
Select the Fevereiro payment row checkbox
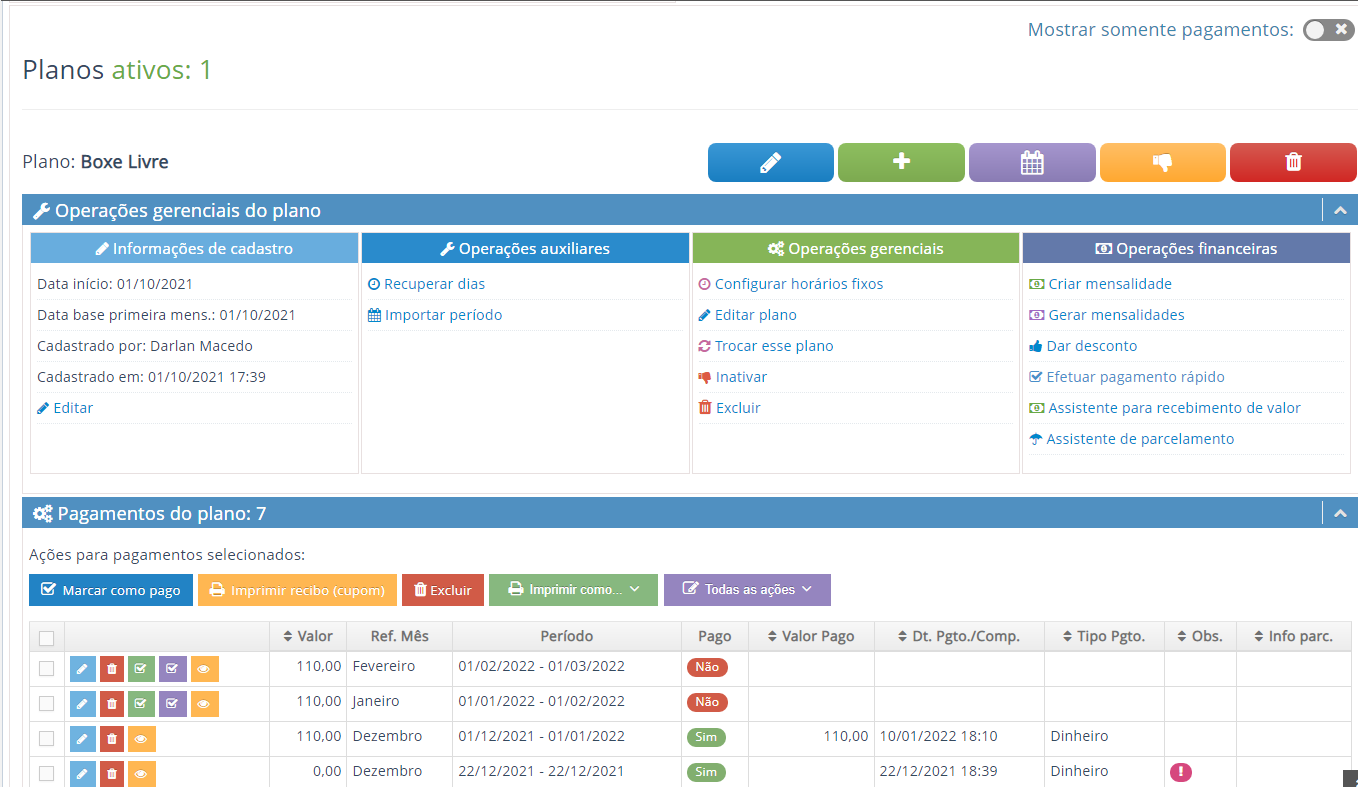47,669
